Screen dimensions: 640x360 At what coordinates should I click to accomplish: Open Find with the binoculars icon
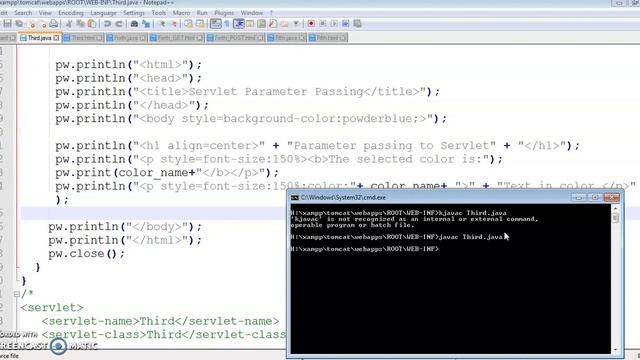pyautogui.click(x=134, y=24)
